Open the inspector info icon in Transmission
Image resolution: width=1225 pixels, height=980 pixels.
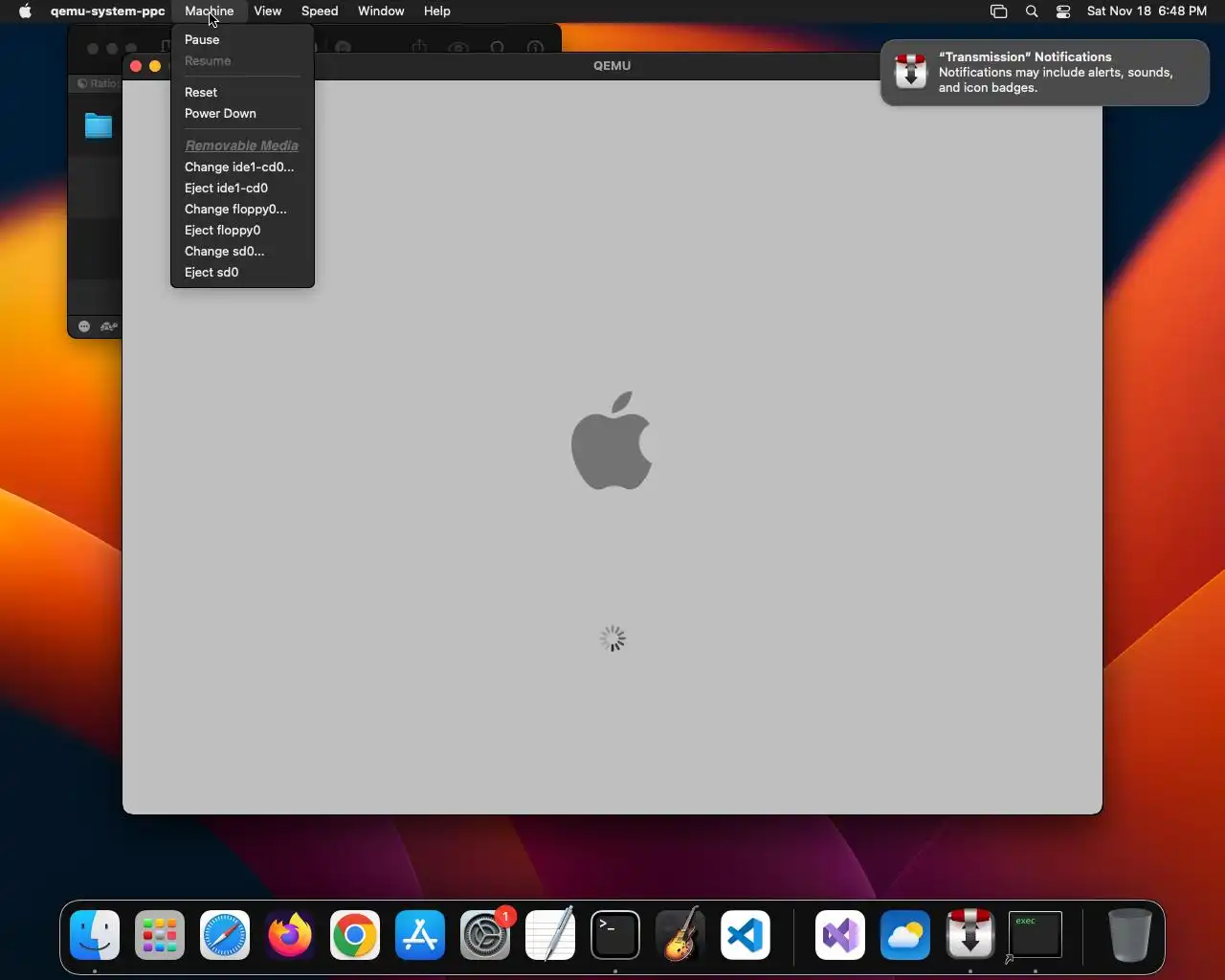[536, 48]
